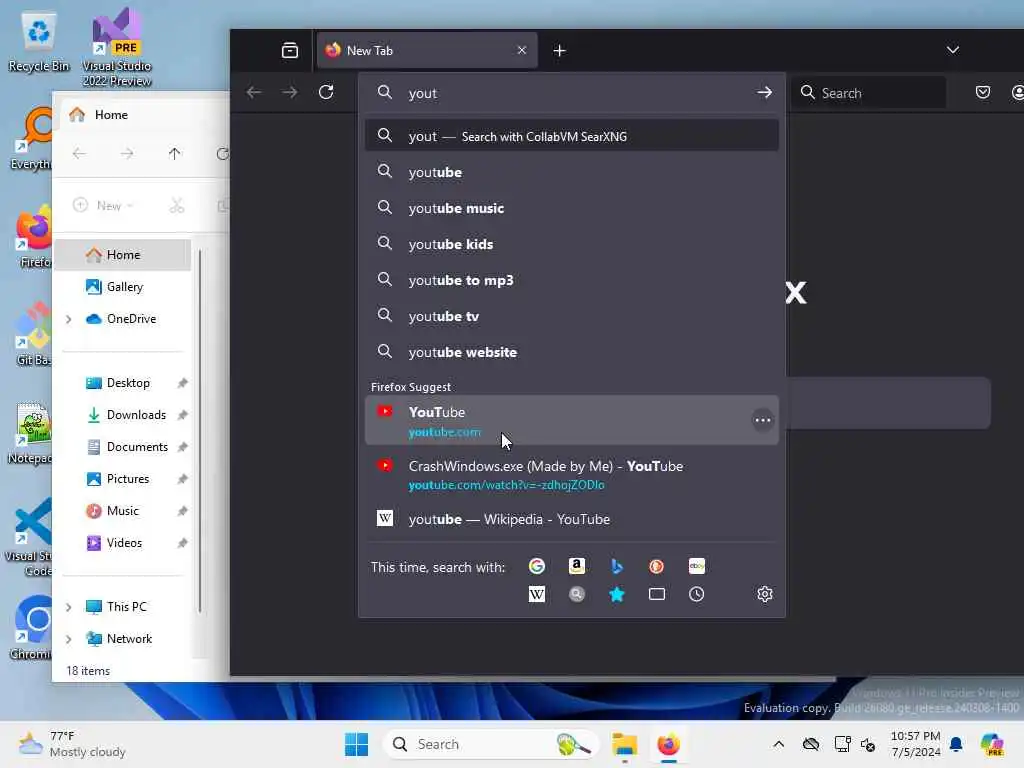This screenshot has height=768, width=1024.
Task: Reload the Firefox page
Action: [326, 92]
